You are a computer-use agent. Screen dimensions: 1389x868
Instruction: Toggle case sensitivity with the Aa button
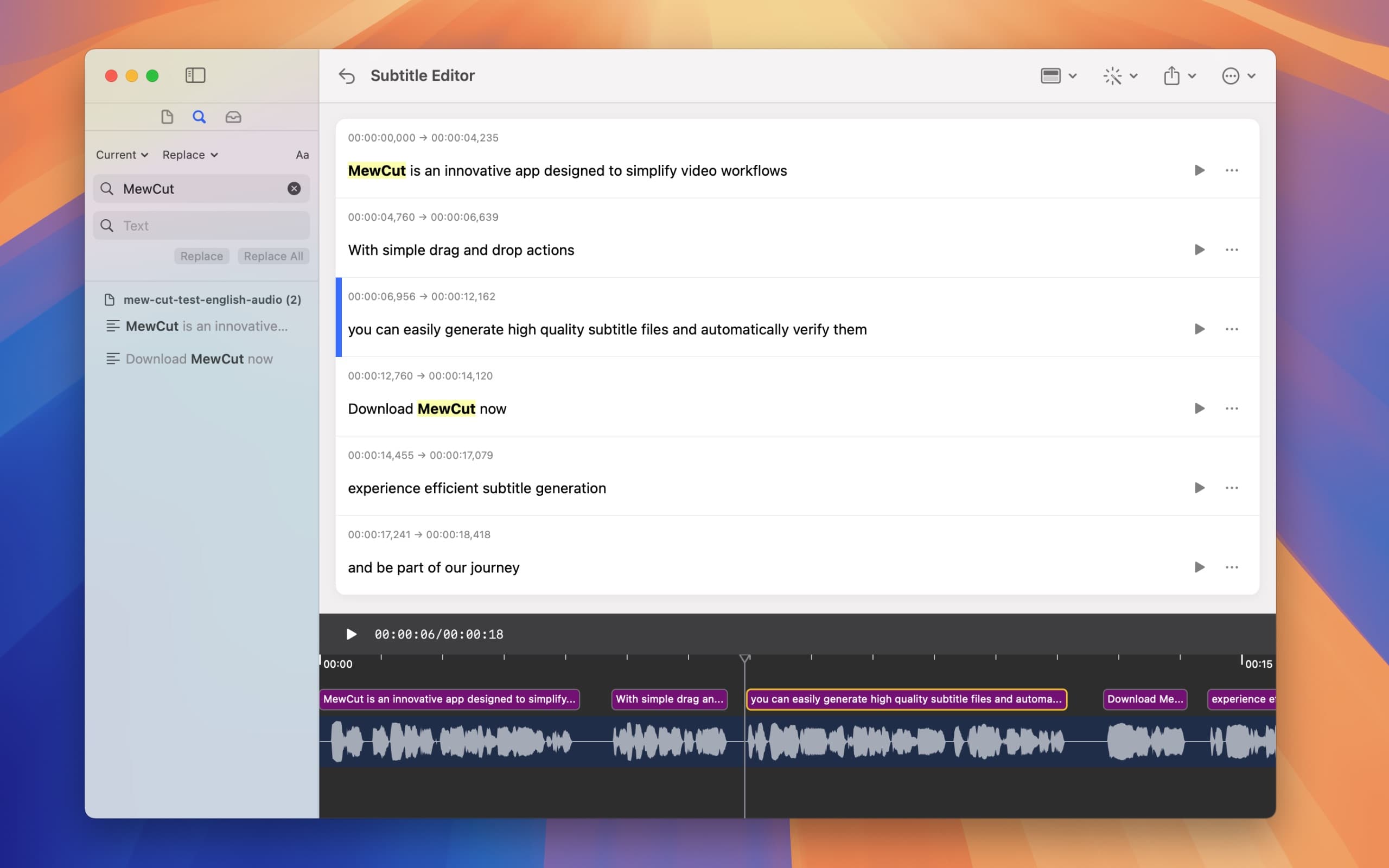302,154
